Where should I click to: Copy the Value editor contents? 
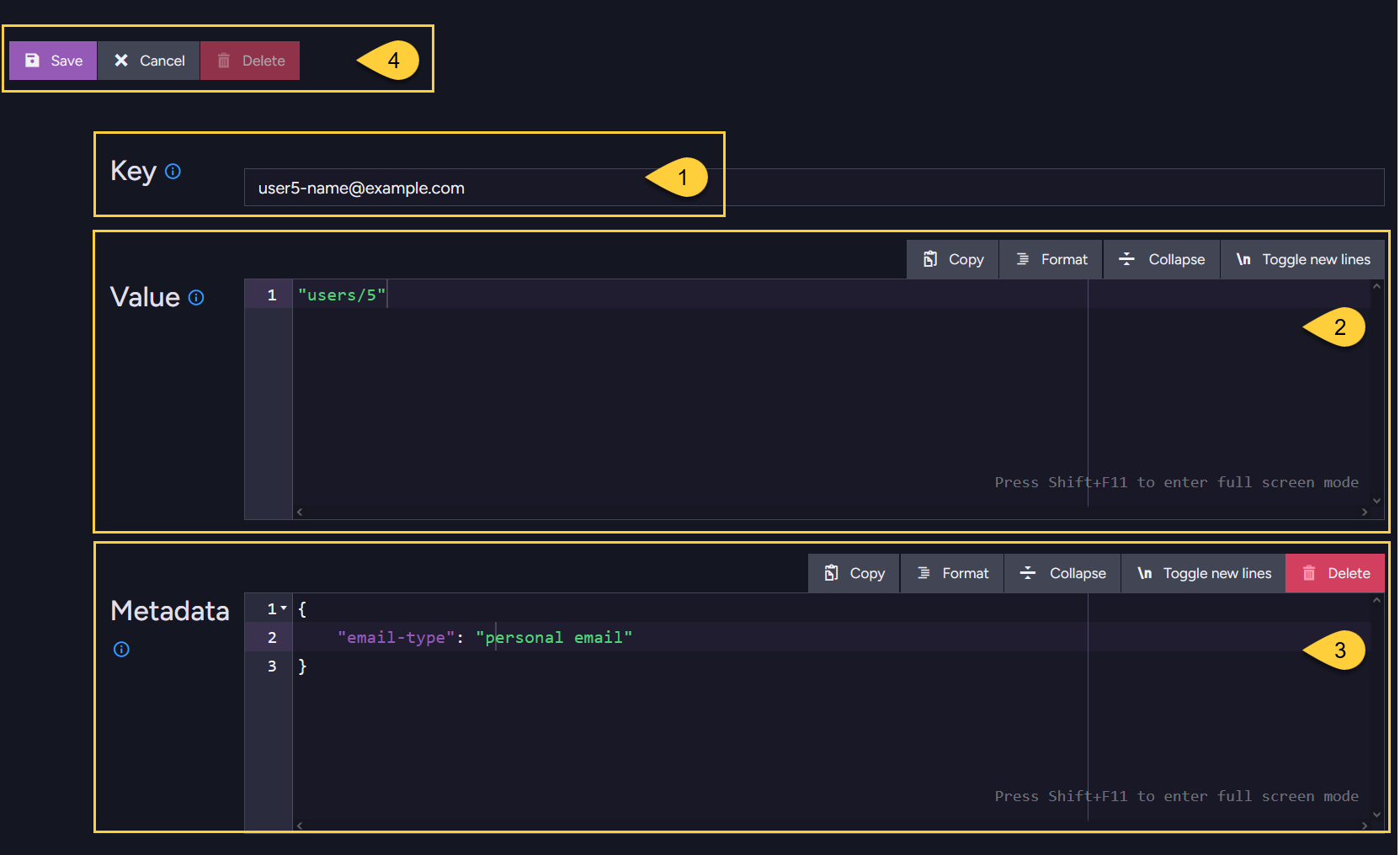952,259
